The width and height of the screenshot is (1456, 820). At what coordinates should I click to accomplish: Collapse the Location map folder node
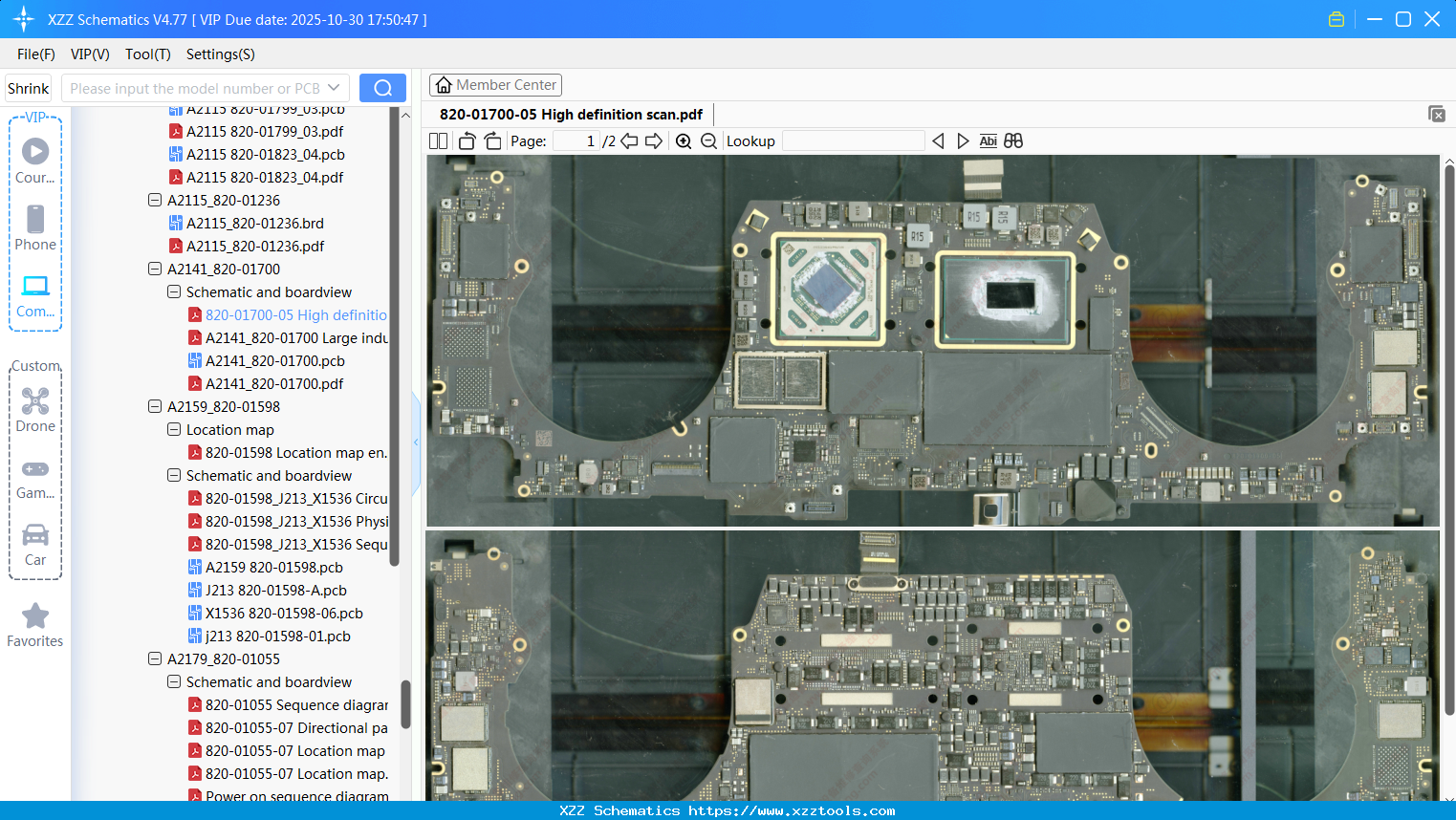coord(174,430)
